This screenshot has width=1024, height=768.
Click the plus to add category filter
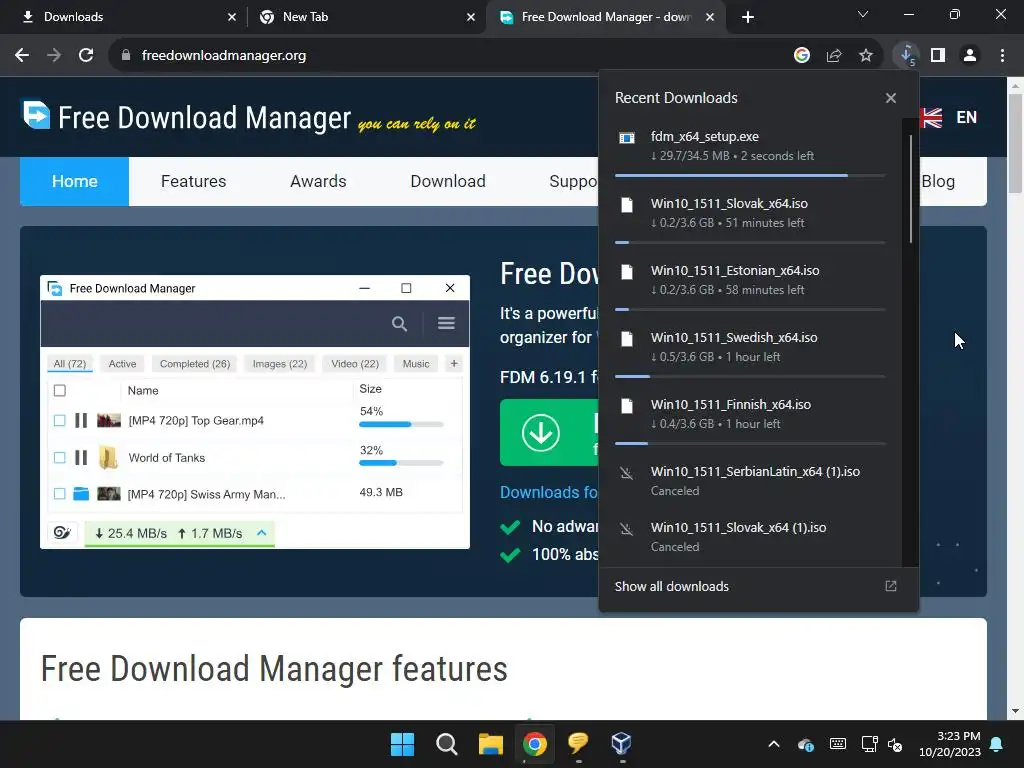coord(454,363)
